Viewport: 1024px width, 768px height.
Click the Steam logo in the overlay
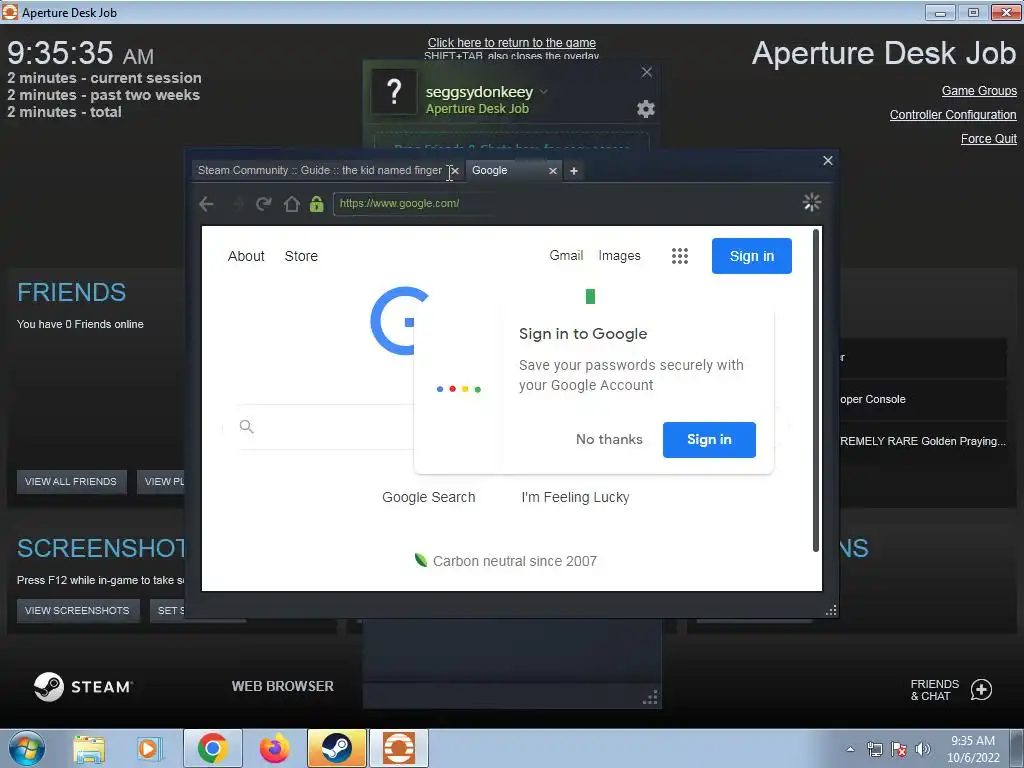pos(83,686)
